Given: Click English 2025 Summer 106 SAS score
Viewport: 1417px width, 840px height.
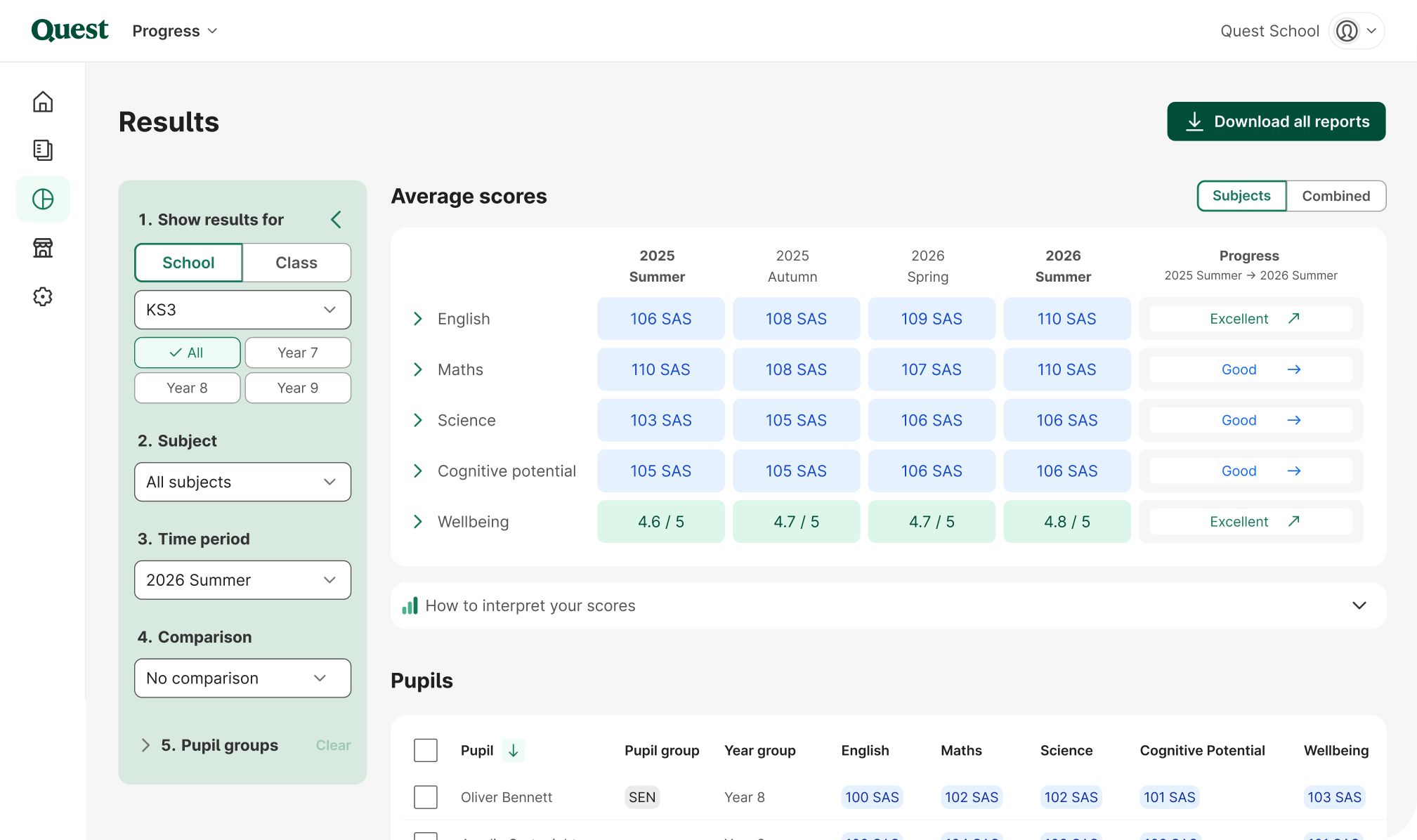Looking at the screenshot, I should point(661,319).
